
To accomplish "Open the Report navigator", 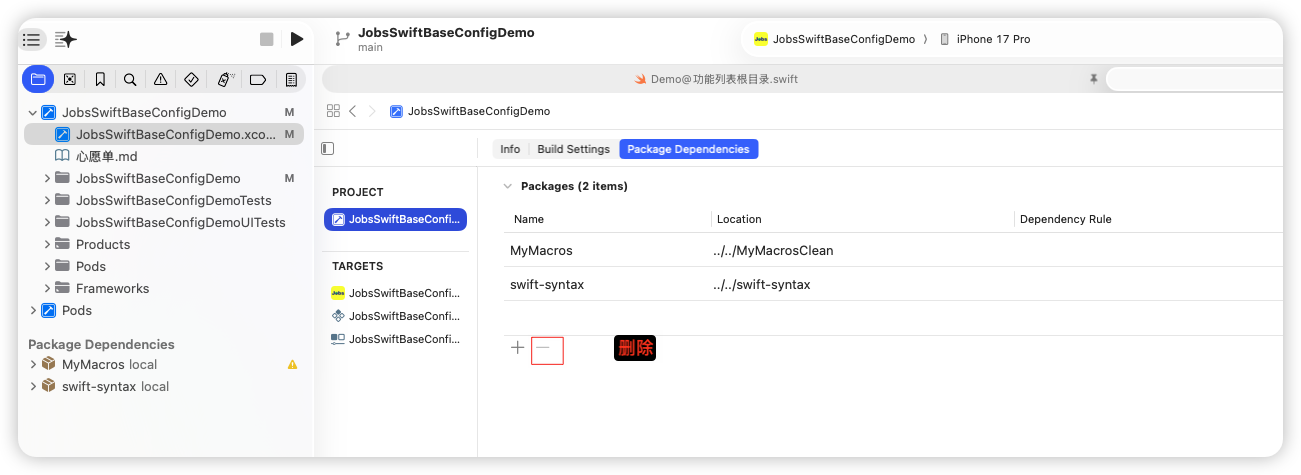I will tap(291, 79).
